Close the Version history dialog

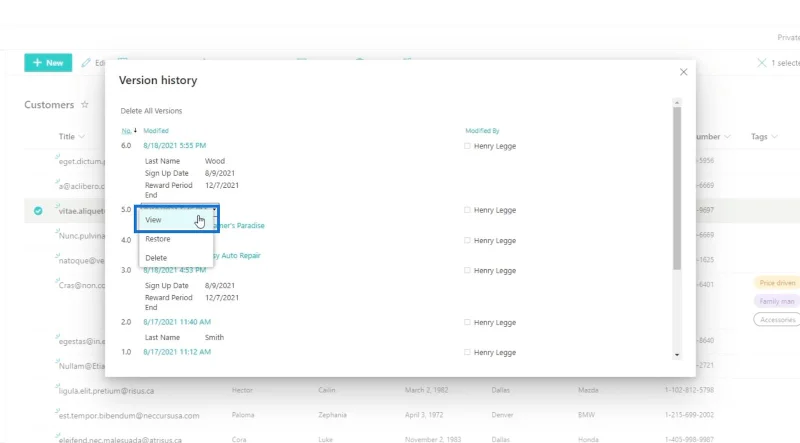(684, 72)
